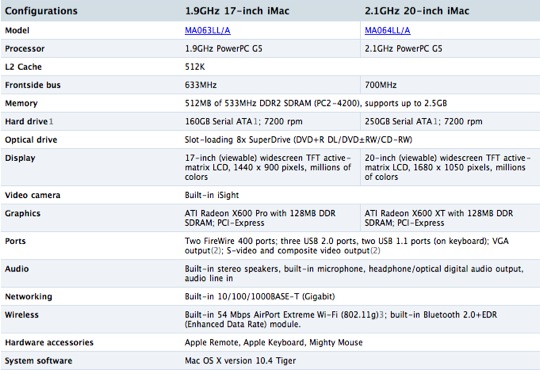The image size is (540, 370).
Task: Select the Slot-loading 8x SuperDrive text
Action: coord(298,140)
